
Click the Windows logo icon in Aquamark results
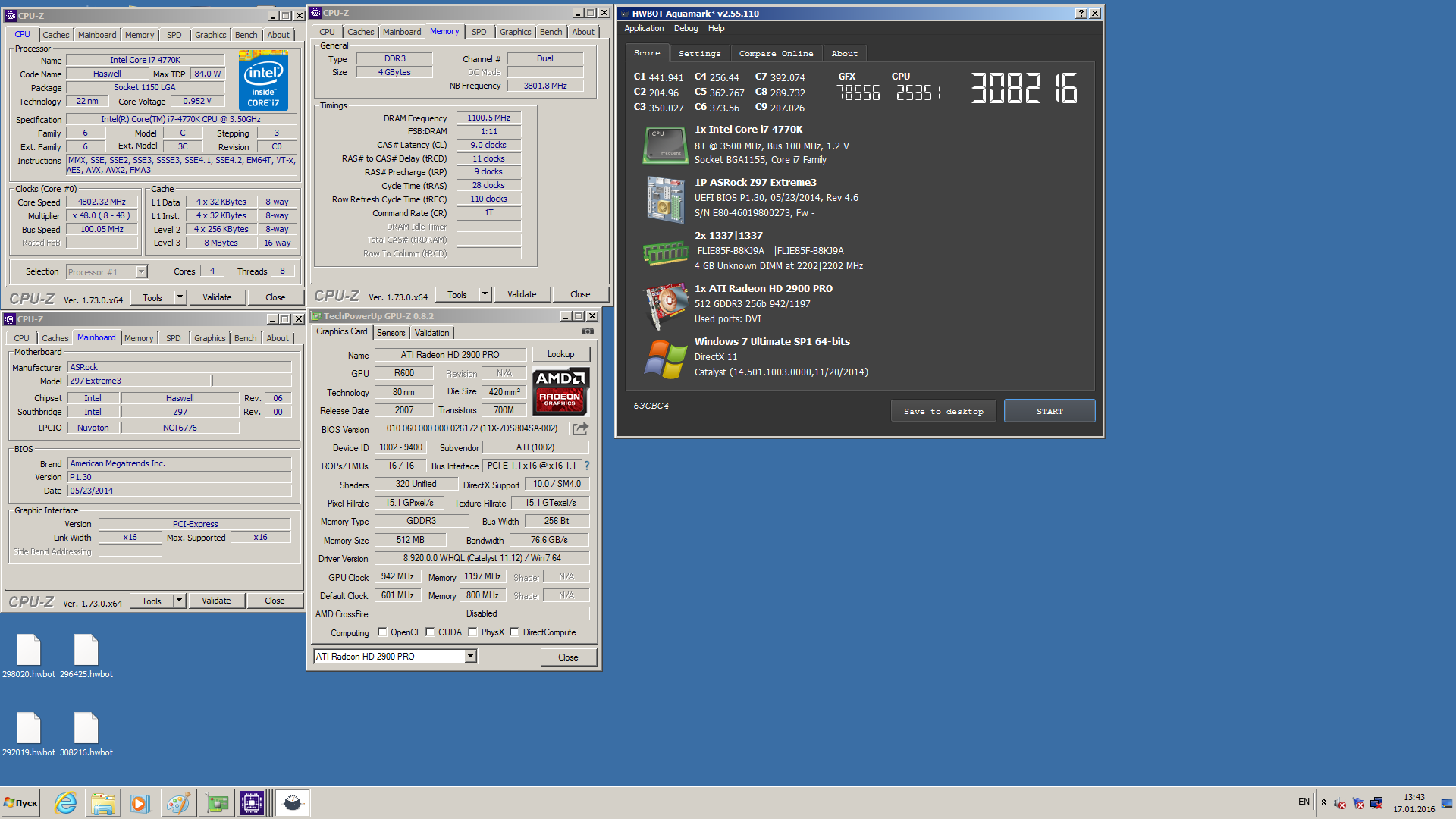(665, 359)
